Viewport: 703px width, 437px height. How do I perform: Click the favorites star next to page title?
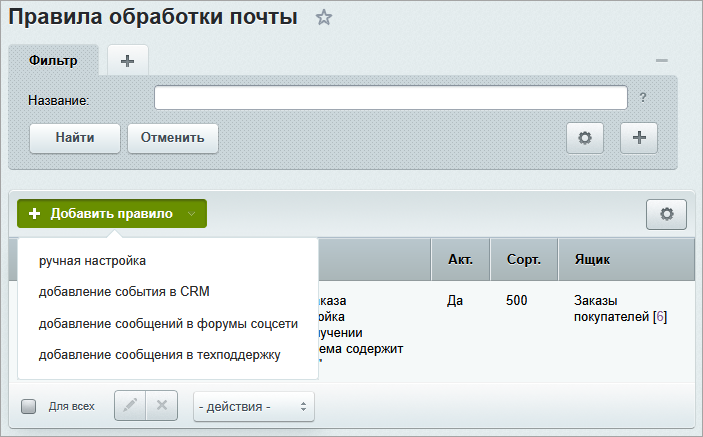[x=322, y=18]
